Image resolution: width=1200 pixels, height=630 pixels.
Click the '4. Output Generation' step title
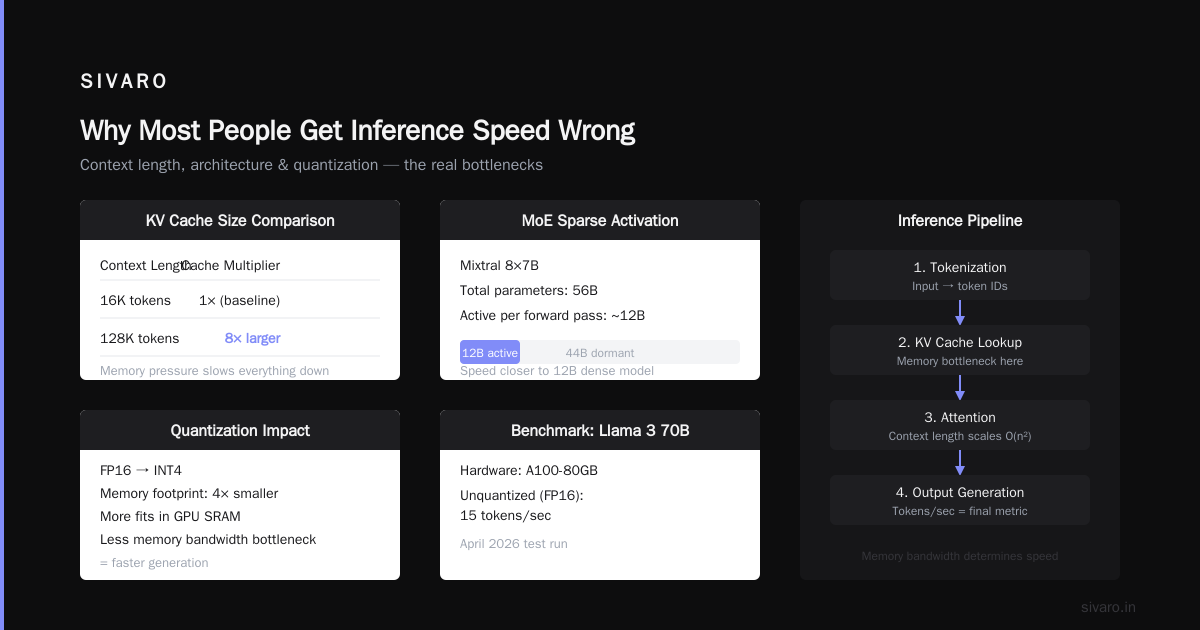[x=960, y=492]
